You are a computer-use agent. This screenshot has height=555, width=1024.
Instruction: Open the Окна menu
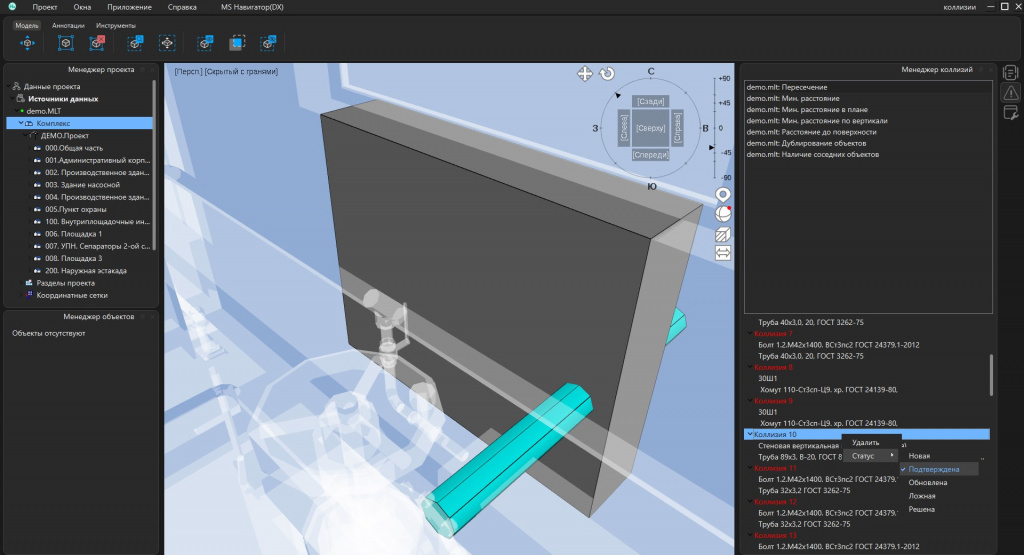(x=82, y=7)
